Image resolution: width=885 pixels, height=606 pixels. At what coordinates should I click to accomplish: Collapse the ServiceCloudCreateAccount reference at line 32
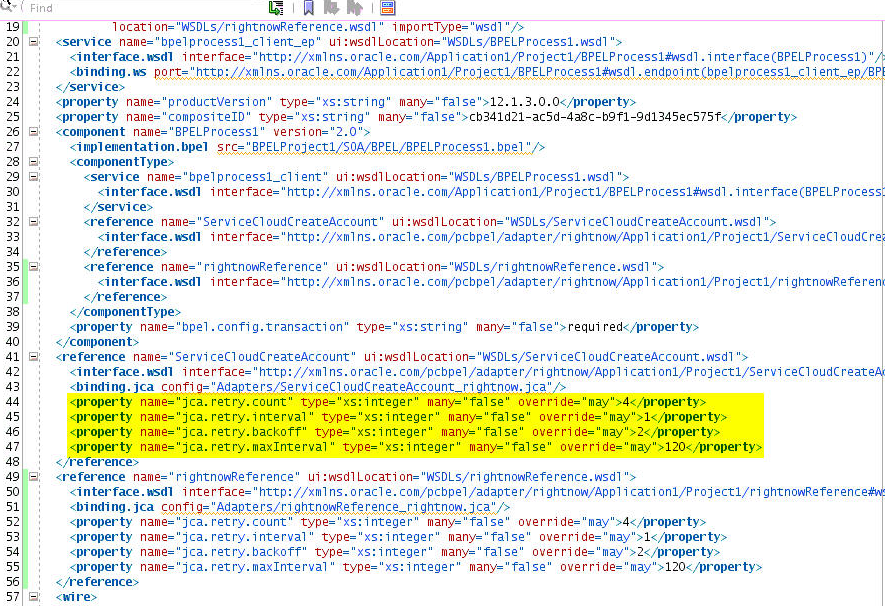[33, 221]
